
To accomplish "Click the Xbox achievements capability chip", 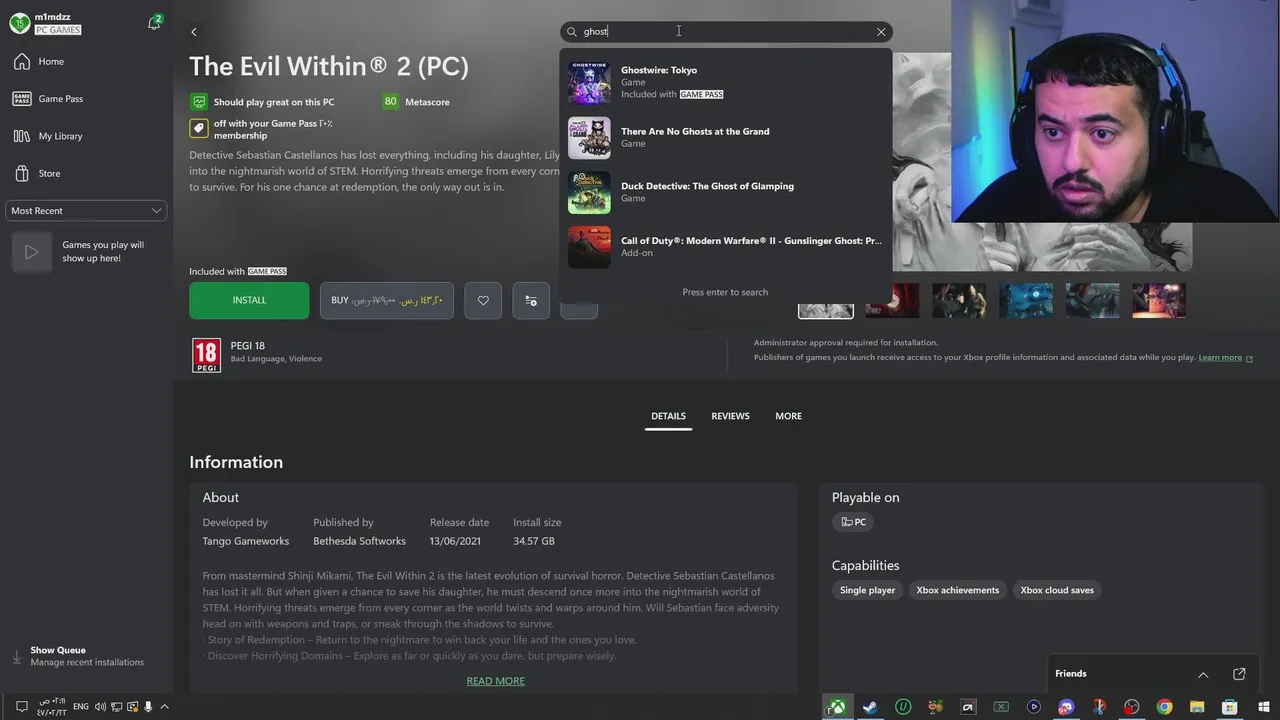I will [957, 590].
